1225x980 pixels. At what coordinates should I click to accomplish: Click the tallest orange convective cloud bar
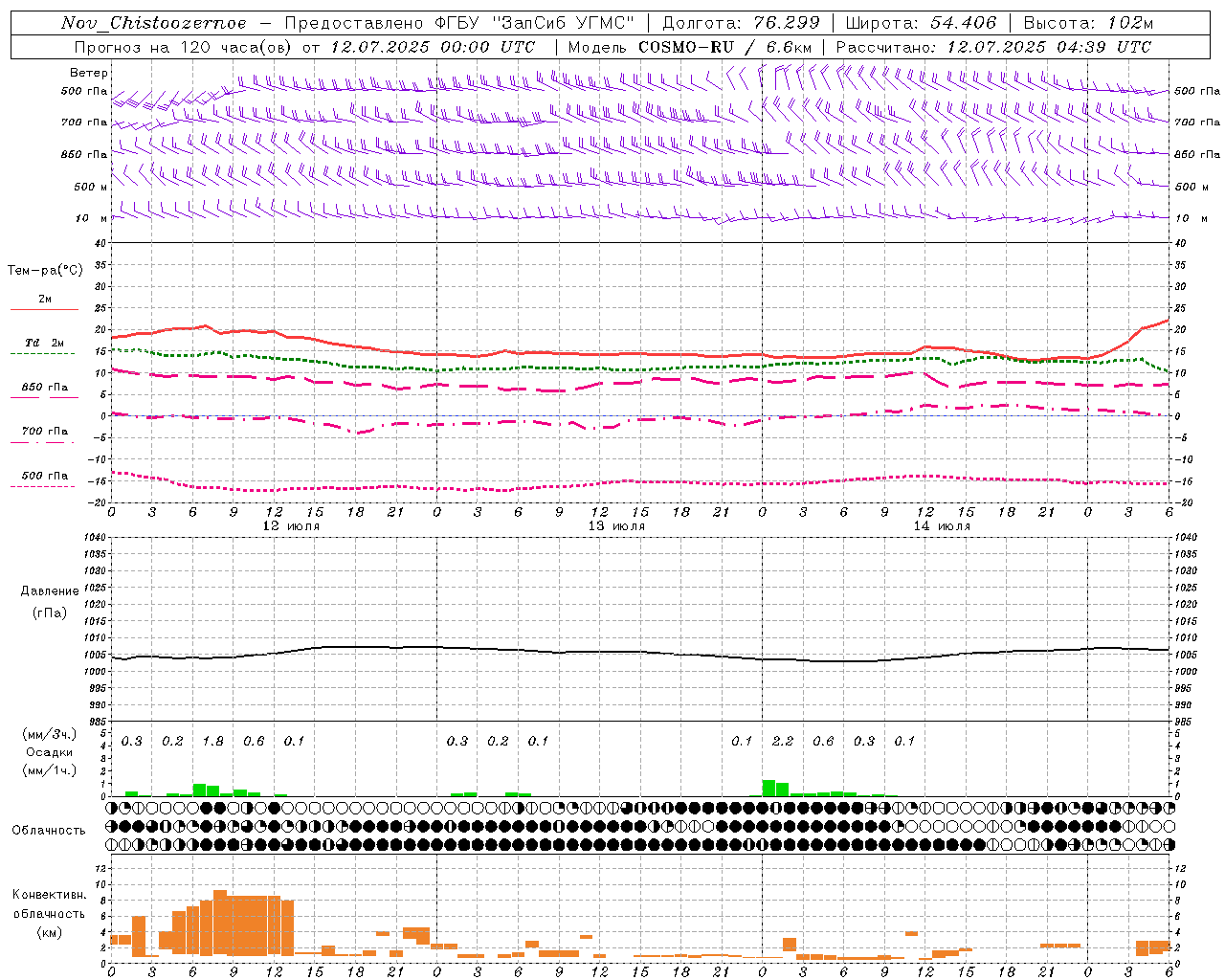(220, 923)
